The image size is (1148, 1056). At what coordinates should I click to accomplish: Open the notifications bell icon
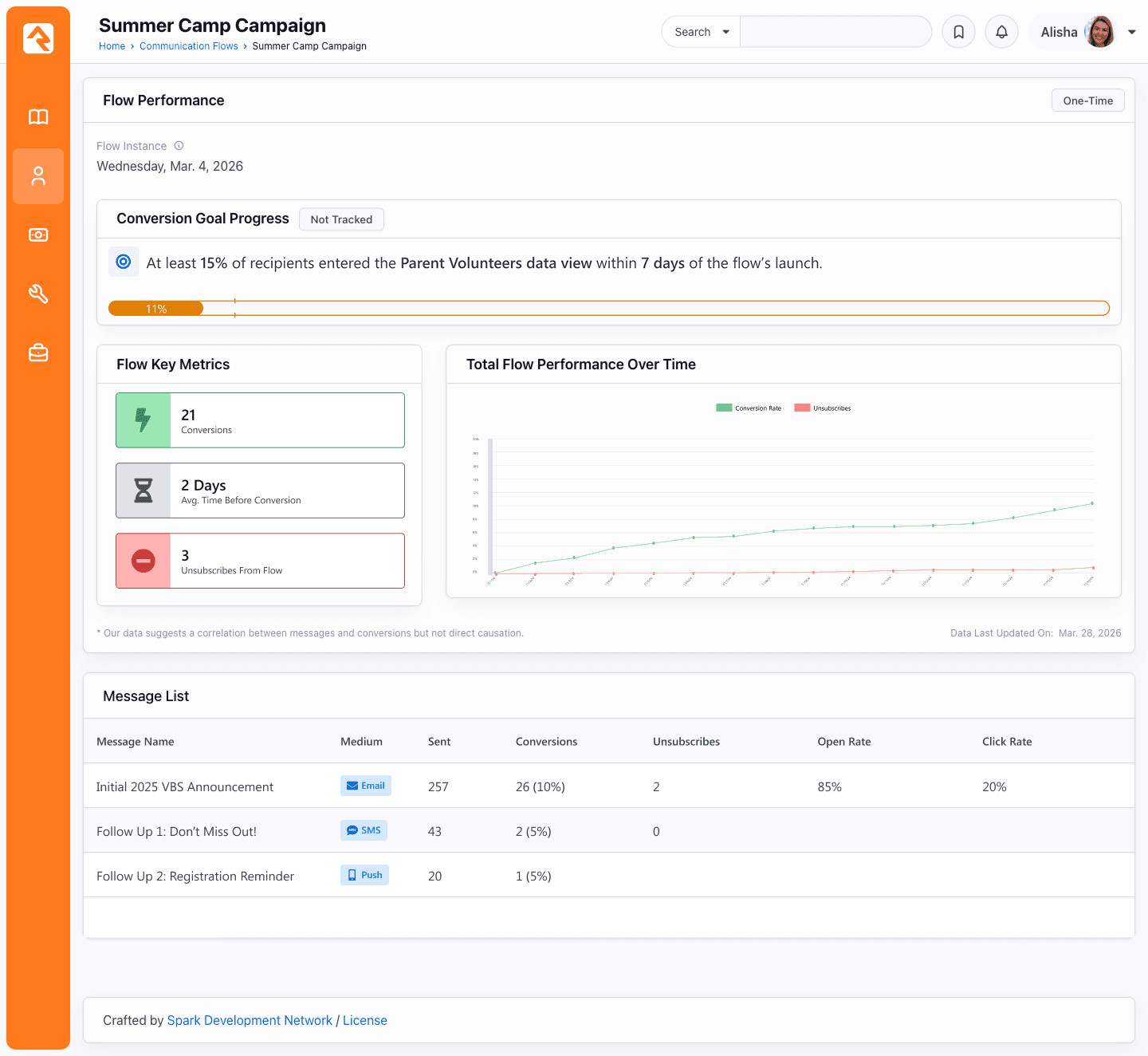tap(1001, 32)
